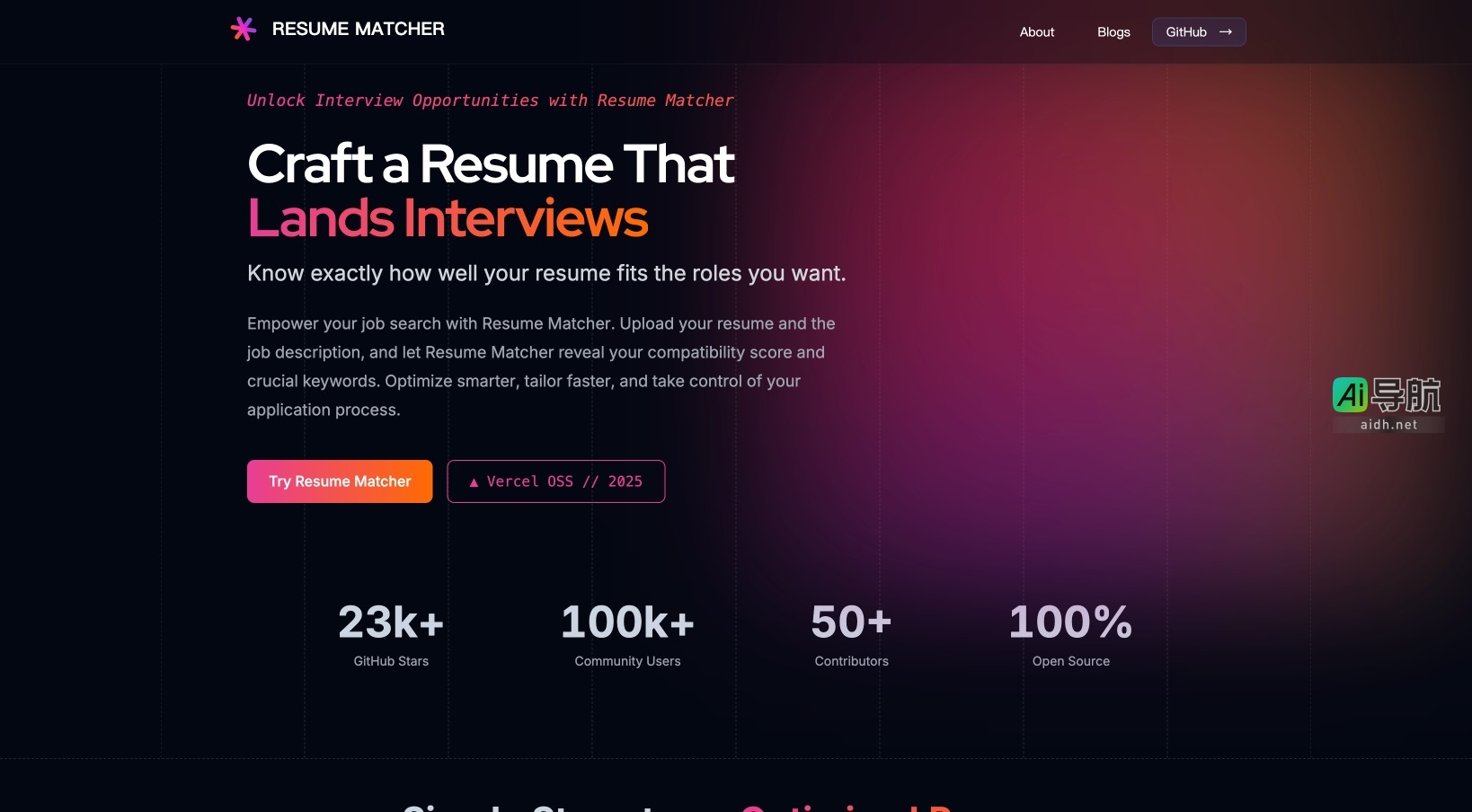
Task: Click the aidh.net watermark text
Action: click(1388, 426)
